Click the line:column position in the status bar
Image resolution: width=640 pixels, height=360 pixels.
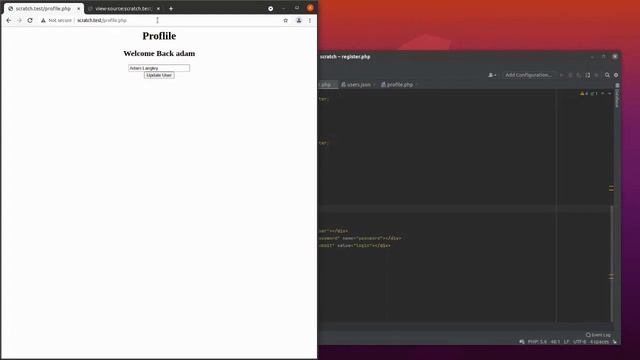click(555, 342)
